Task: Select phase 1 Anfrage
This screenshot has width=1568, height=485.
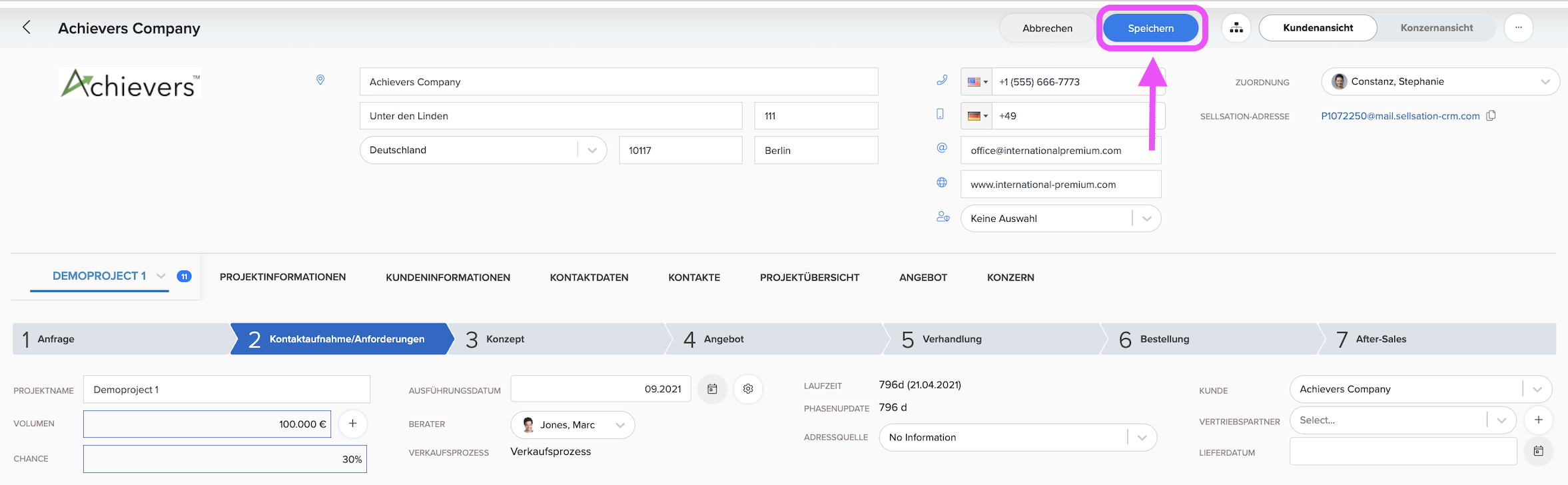Action: pos(120,339)
